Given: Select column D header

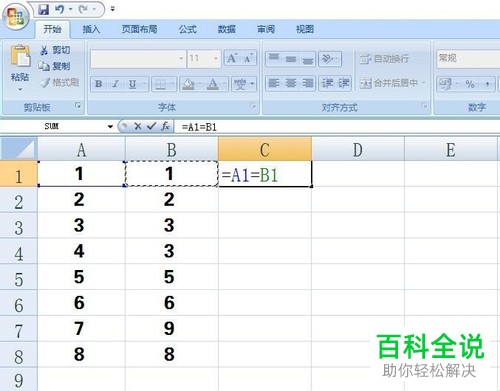Looking at the screenshot, I should click(358, 150).
